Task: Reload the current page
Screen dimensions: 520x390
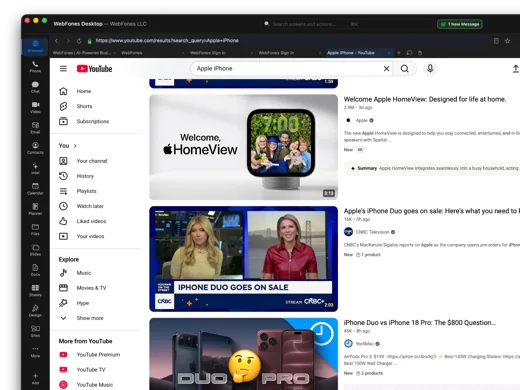Action: (79, 41)
